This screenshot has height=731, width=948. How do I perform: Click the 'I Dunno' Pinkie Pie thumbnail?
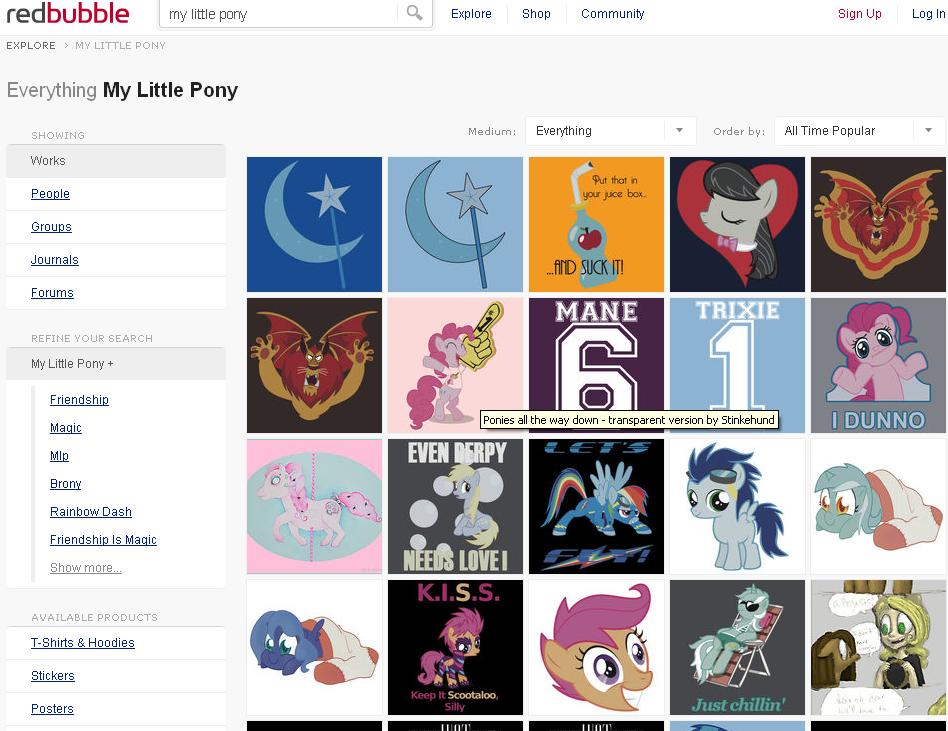point(878,365)
